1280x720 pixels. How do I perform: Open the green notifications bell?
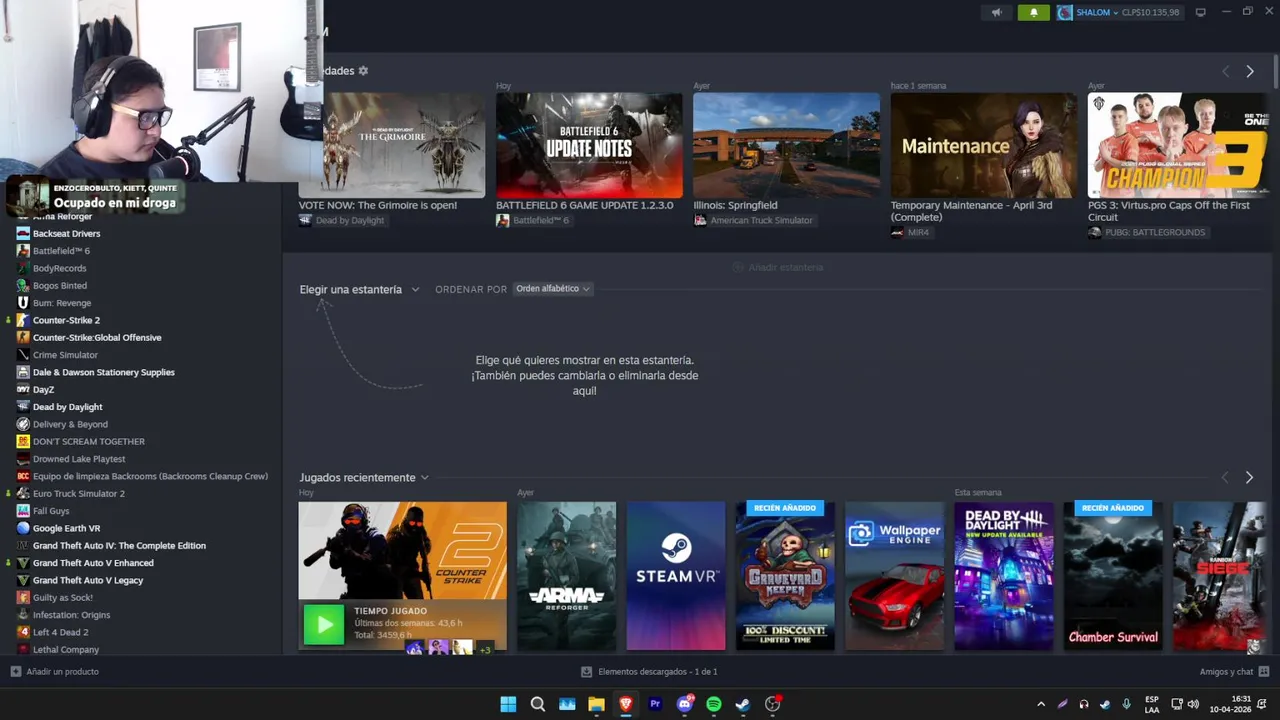[x=1034, y=12]
